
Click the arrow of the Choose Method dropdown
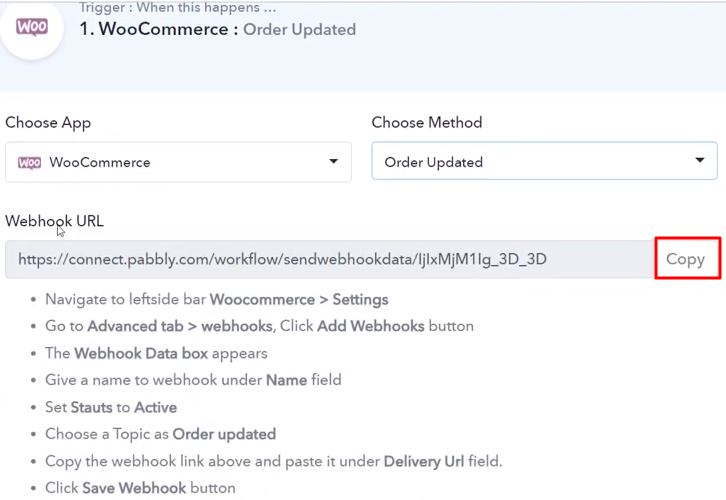700,160
